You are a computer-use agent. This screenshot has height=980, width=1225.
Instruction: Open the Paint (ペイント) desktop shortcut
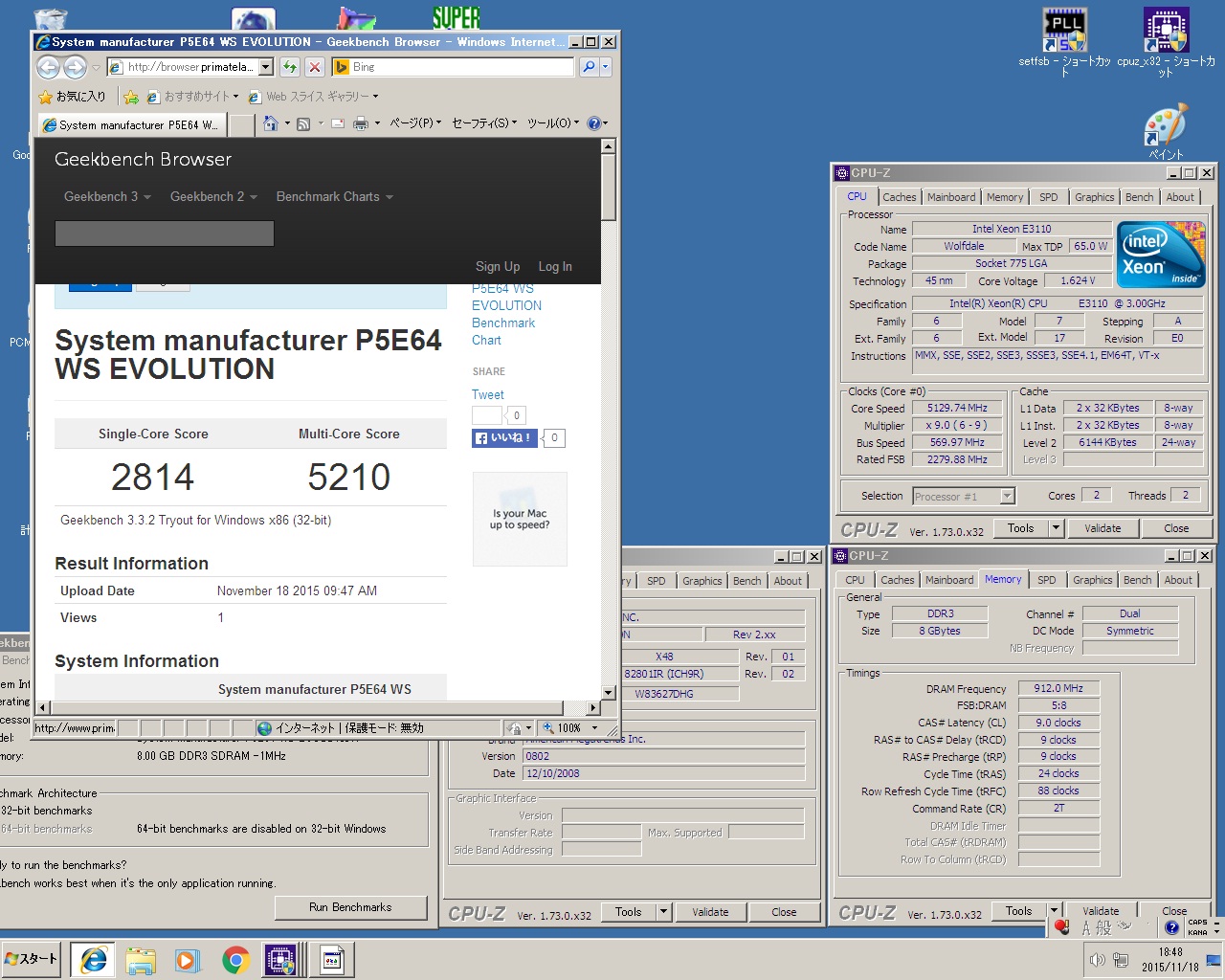(x=1166, y=132)
